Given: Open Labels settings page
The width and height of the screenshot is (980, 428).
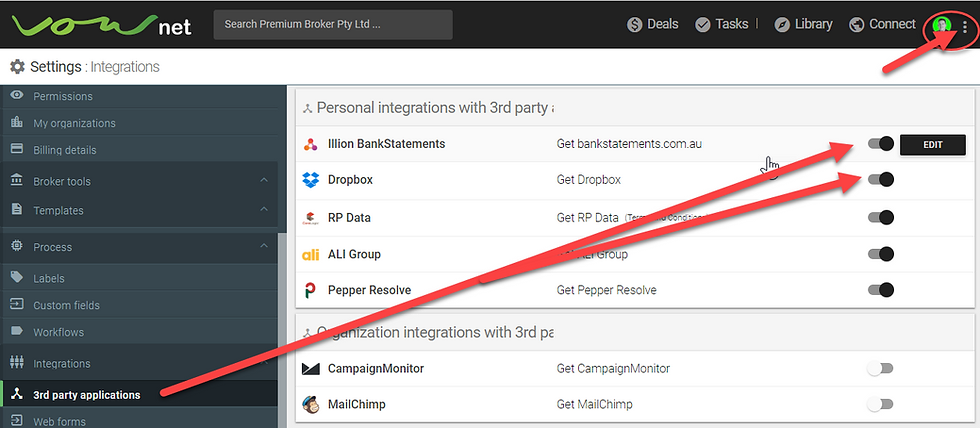Looking at the screenshot, I should point(139,278).
